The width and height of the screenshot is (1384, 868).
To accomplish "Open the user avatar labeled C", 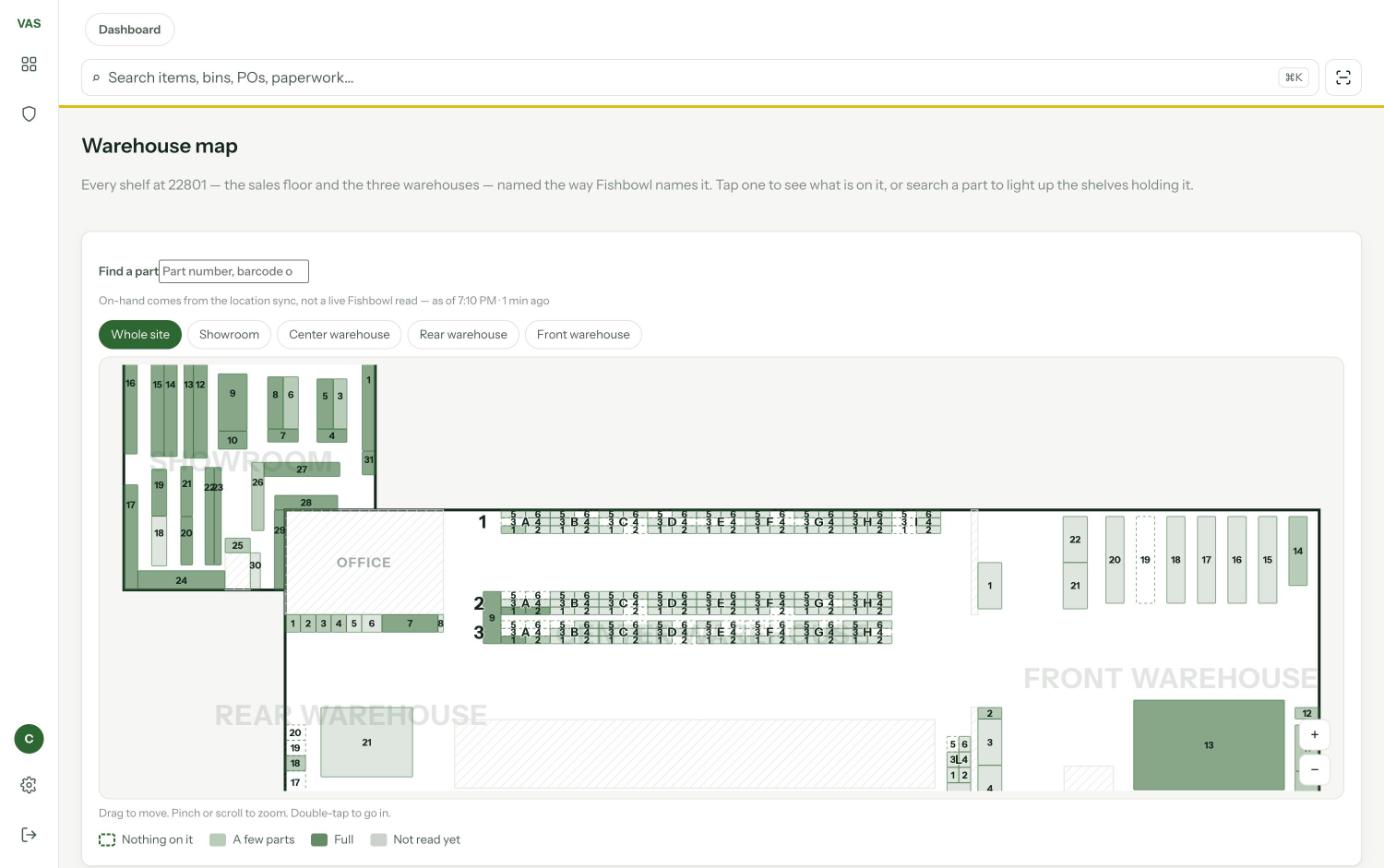I will point(29,739).
